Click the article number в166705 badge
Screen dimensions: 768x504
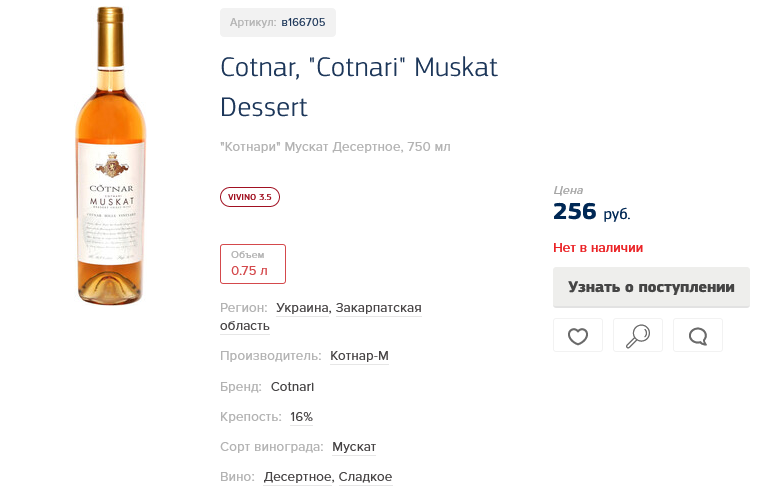[x=278, y=22]
